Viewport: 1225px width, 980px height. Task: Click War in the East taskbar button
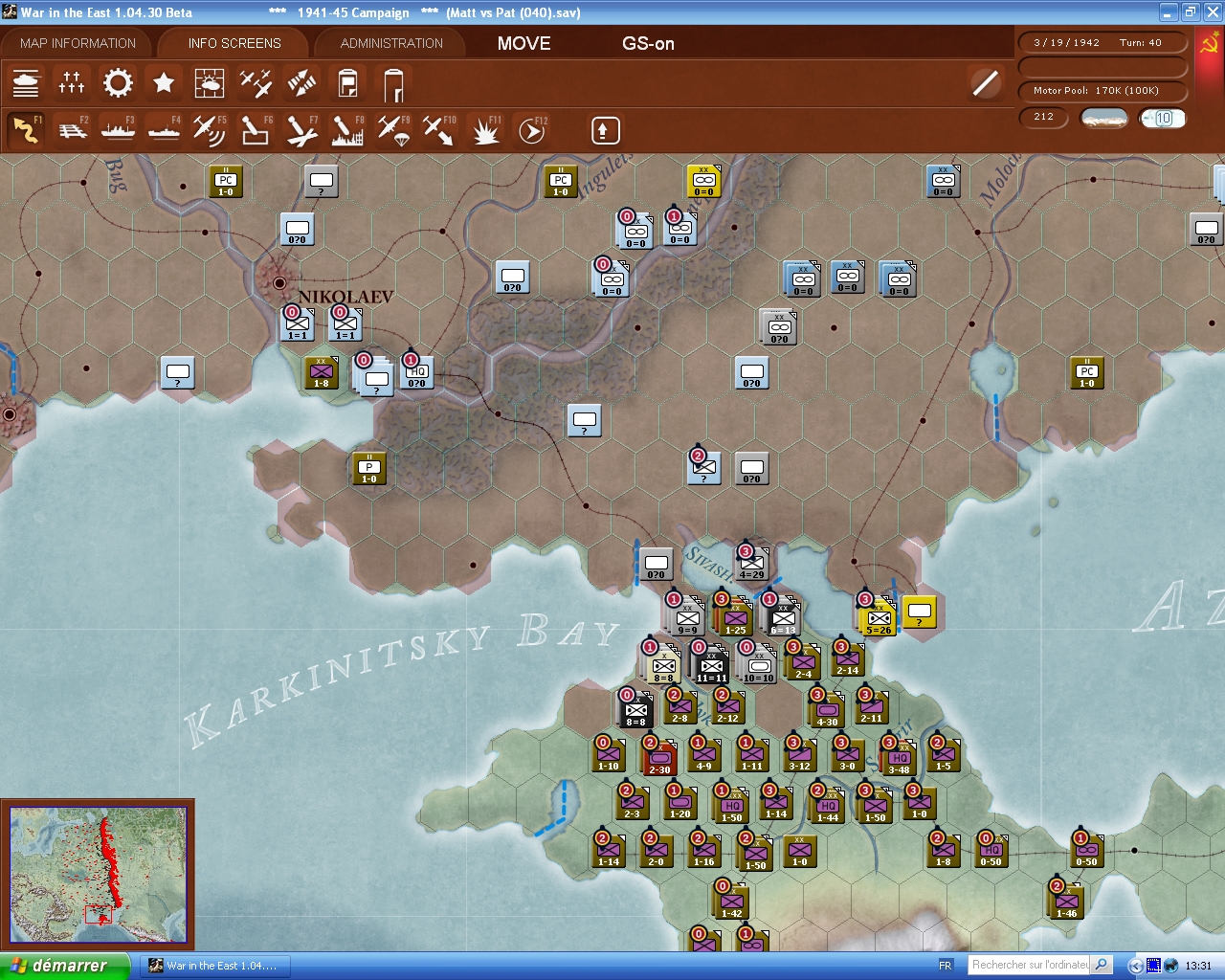pyautogui.click(x=214, y=966)
